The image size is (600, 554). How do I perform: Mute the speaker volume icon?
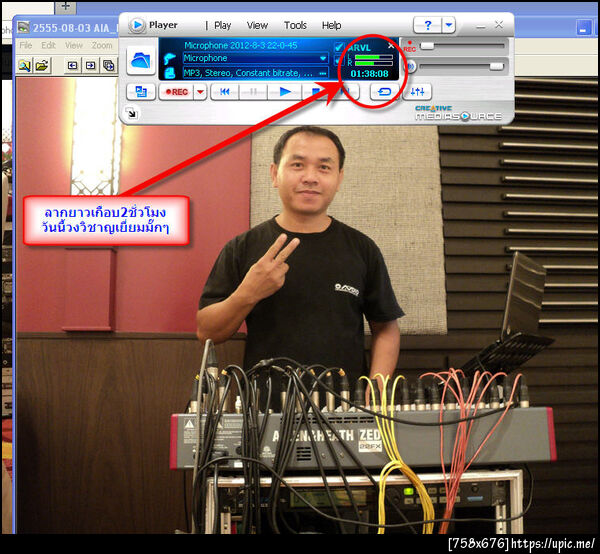pyautogui.click(x=411, y=67)
